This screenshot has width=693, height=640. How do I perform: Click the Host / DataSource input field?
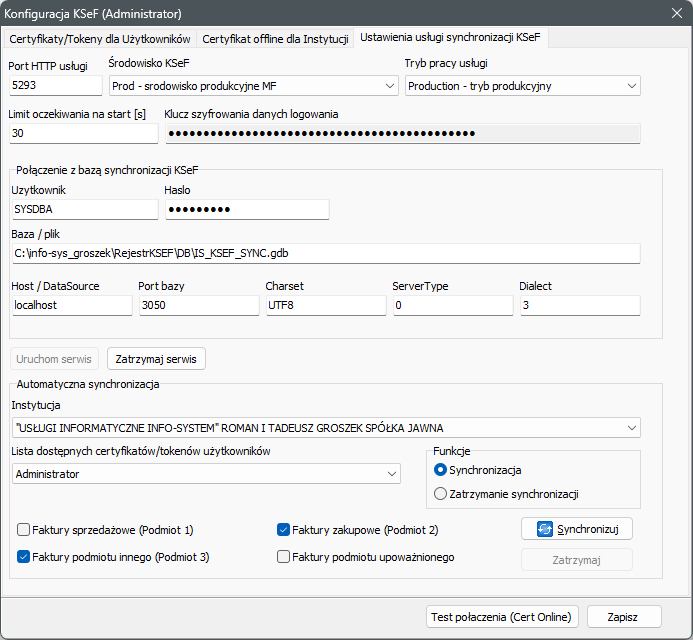click(x=70, y=306)
